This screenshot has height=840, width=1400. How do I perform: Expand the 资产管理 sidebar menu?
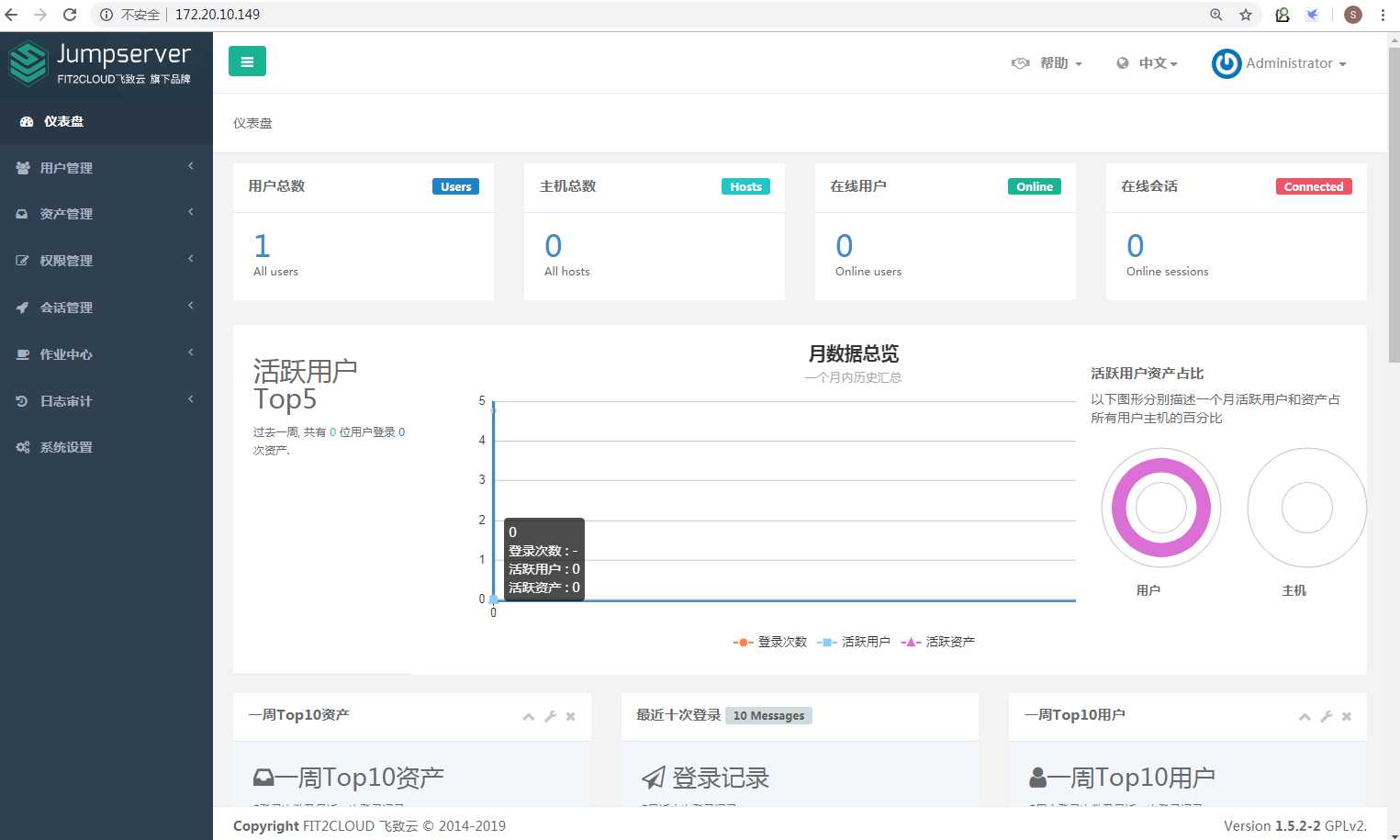[x=106, y=214]
